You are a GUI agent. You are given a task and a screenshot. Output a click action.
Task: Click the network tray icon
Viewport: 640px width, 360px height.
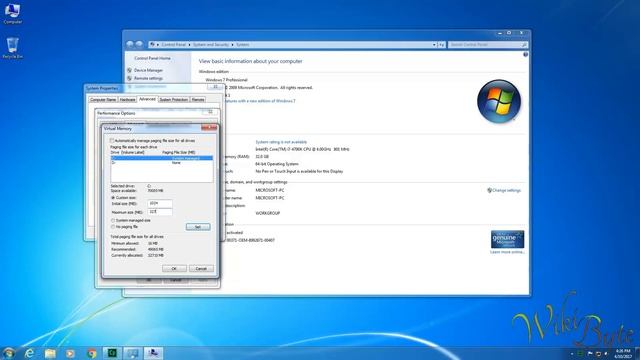tap(598, 353)
